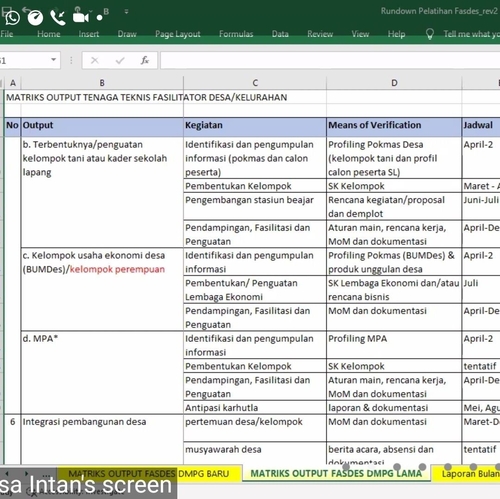Click the Tell me lightbulb icon
The width and height of the screenshot is (500, 499).
430,34
